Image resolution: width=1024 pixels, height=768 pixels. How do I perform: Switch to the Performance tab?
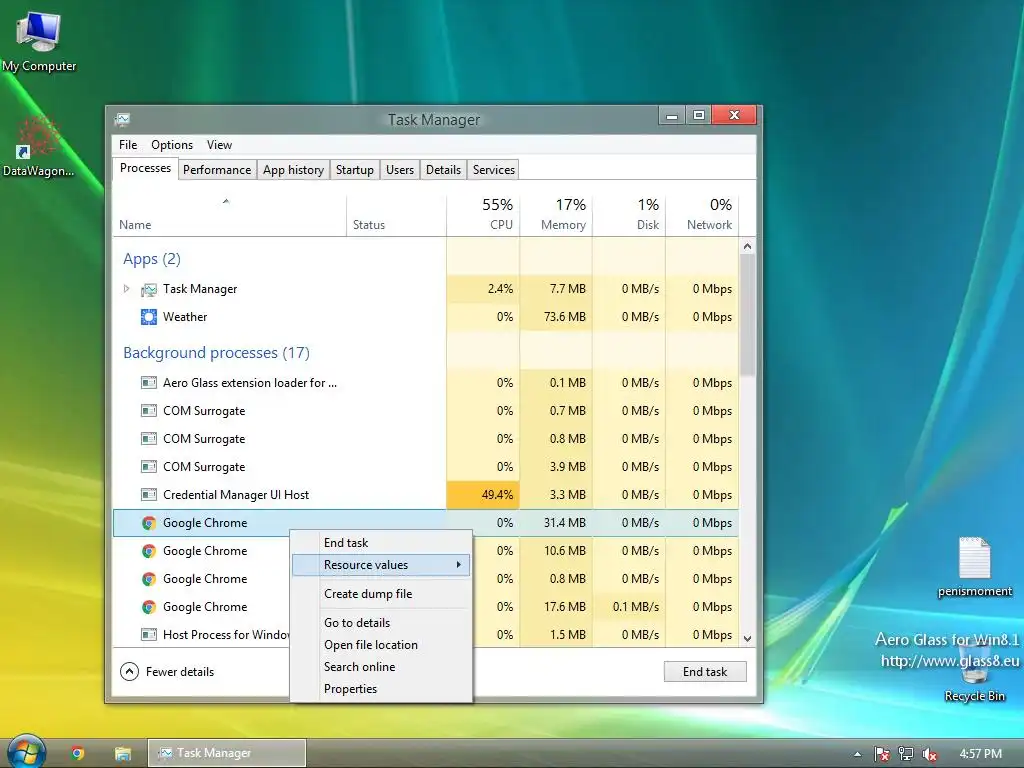(x=217, y=170)
